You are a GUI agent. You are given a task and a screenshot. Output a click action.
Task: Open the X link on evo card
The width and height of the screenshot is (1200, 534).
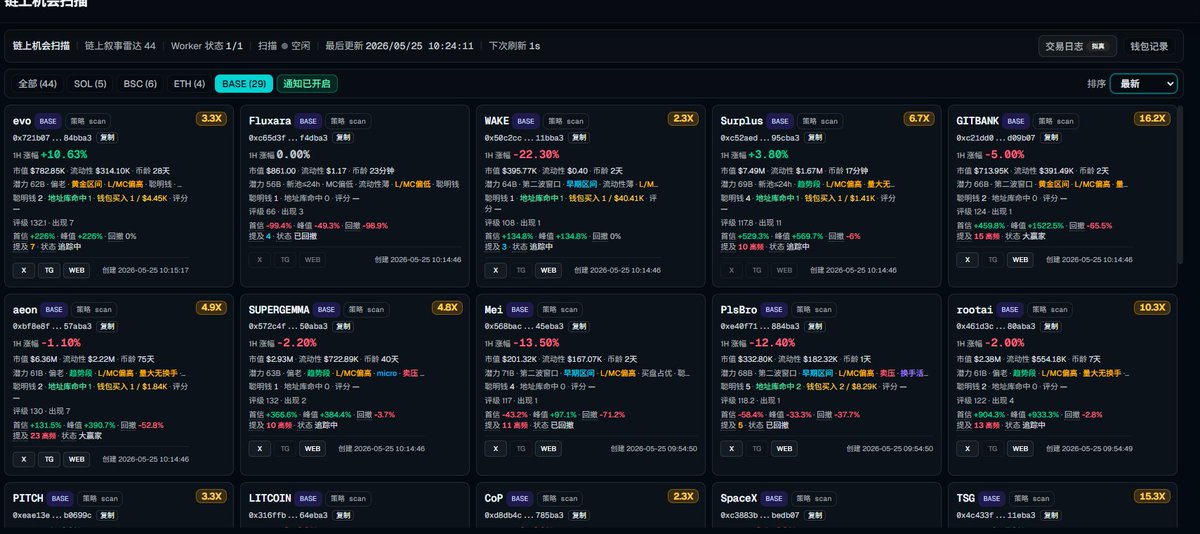[x=24, y=270]
